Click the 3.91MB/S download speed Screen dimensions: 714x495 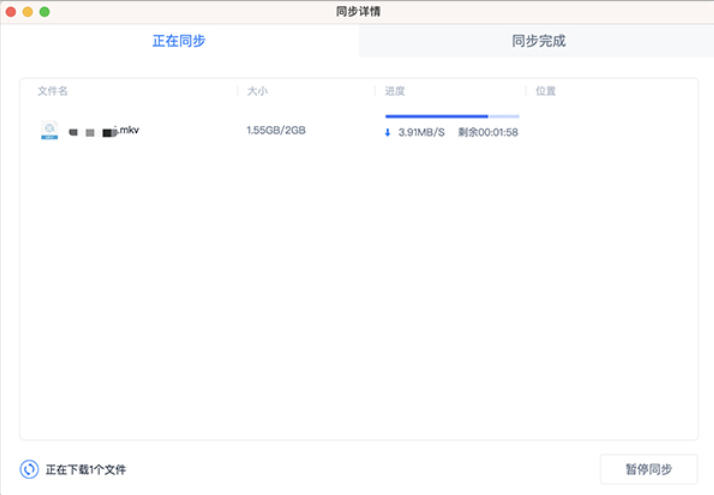pyautogui.click(x=421, y=132)
